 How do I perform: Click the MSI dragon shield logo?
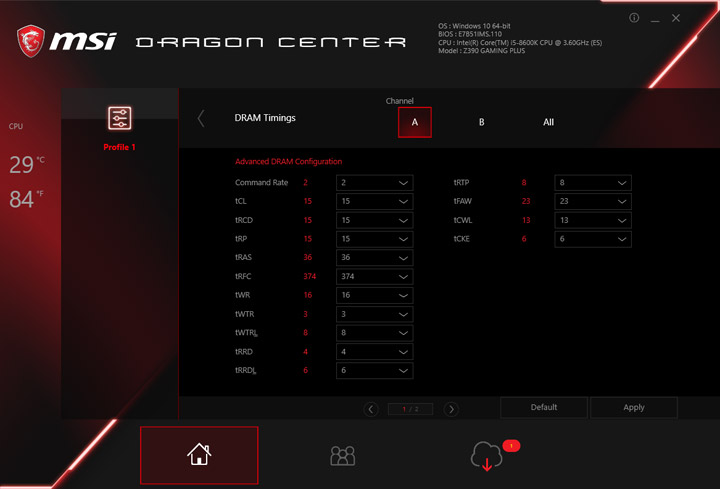(31, 41)
